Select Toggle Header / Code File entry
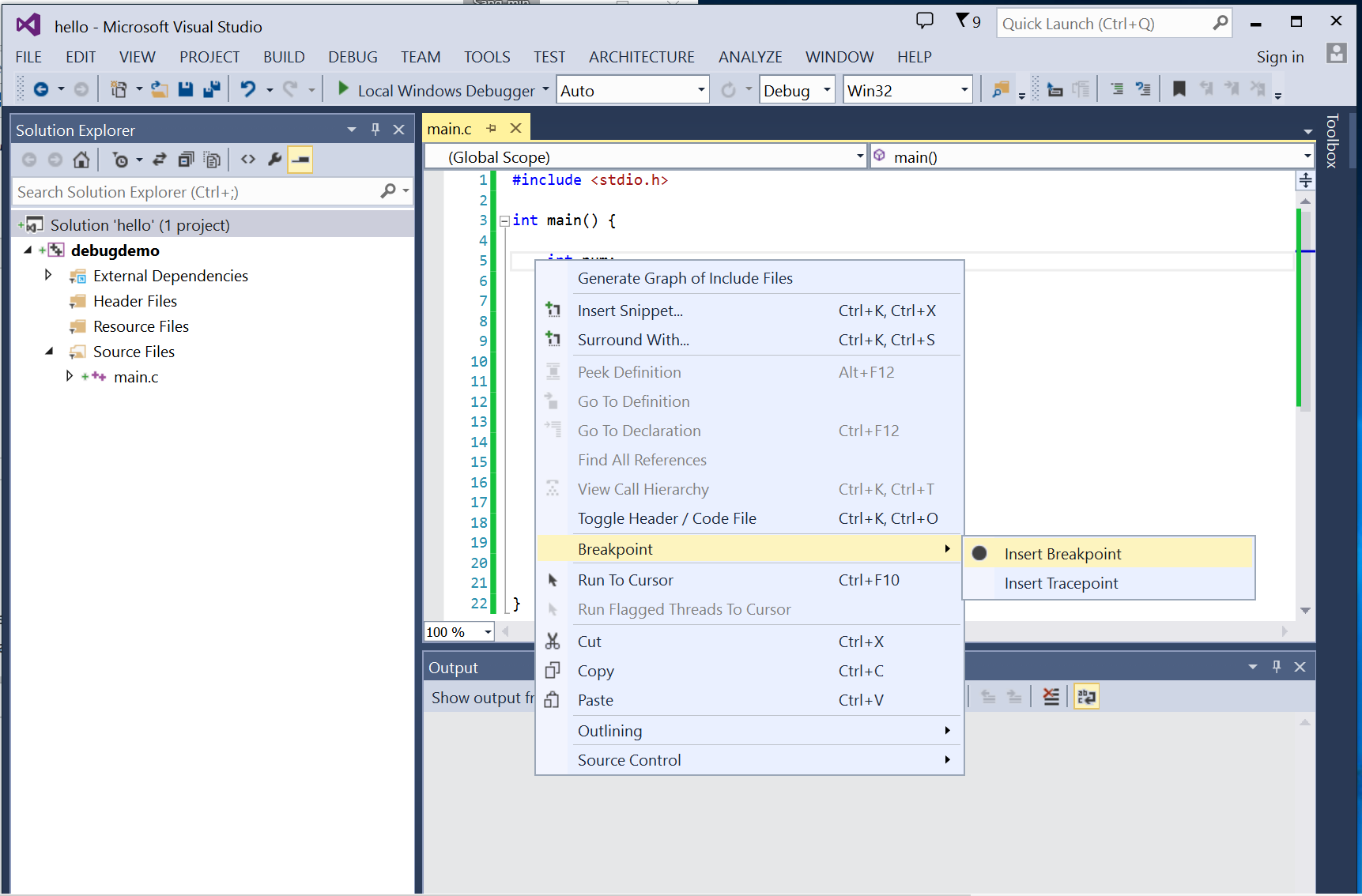This screenshot has height=896, width=1362. click(749, 518)
